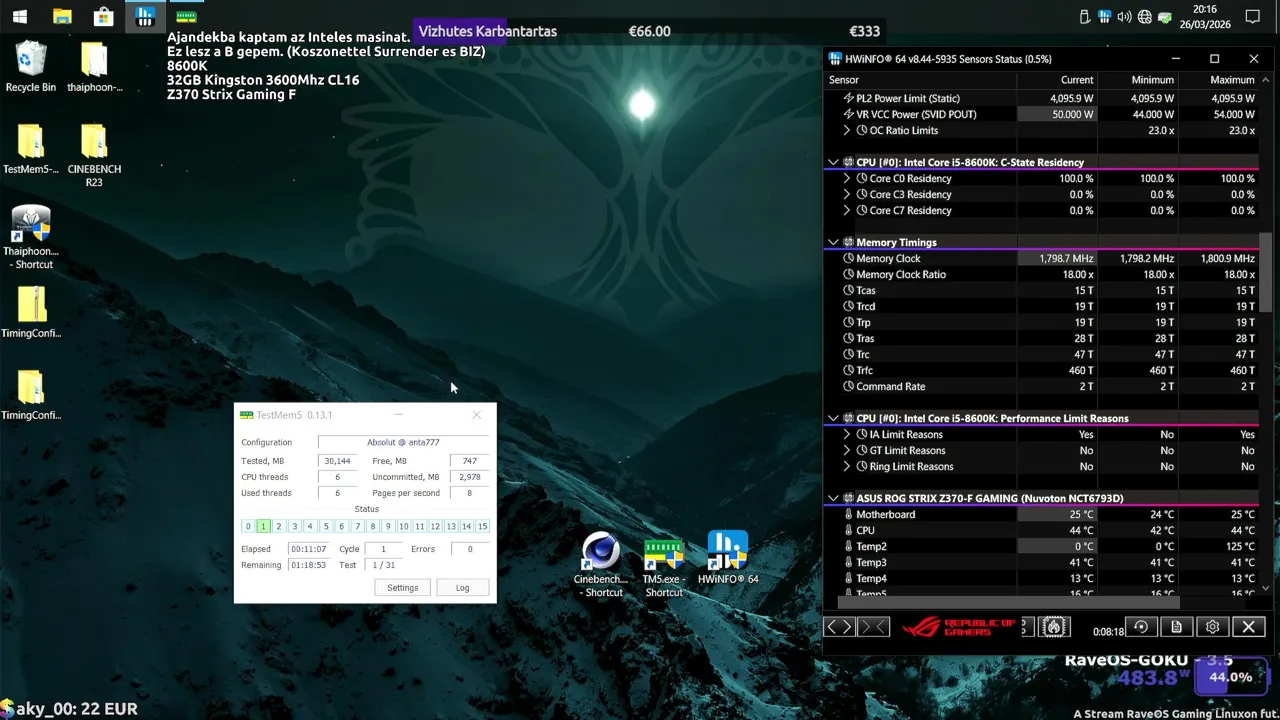Reset the HWiNFO sensor min/max clock button
The image size is (1280, 720).
coord(1141,627)
